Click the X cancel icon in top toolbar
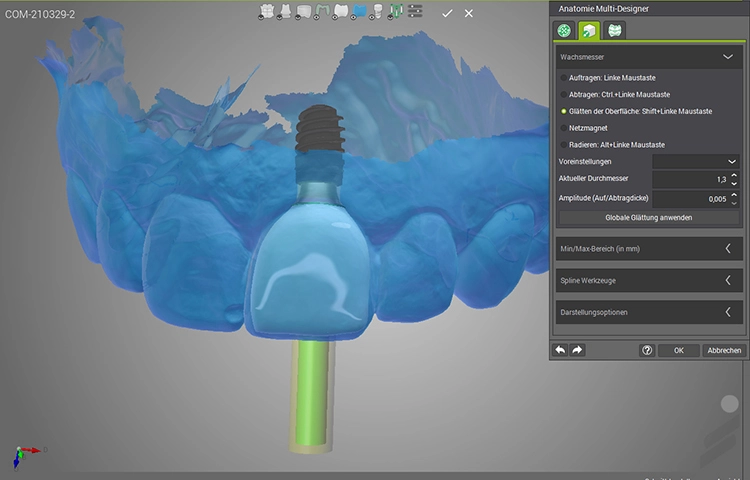The width and height of the screenshot is (750, 480). pyautogui.click(x=469, y=13)
